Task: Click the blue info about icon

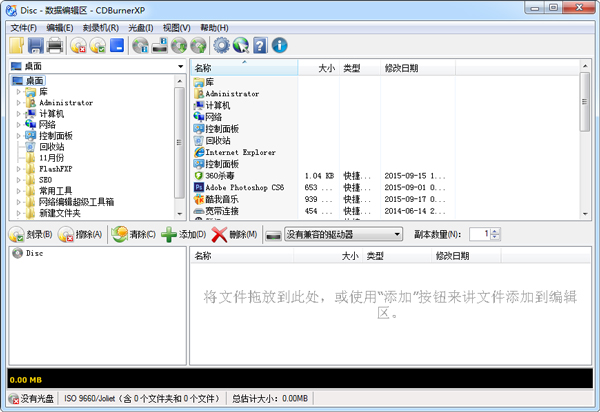Action: [x=279, y=46]
